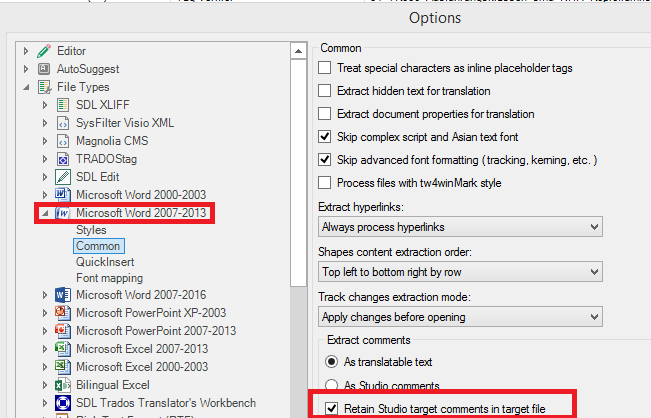Select the Microsoft Word 2000-2003 entry
This screenshot has height=418, width=651.
pos(141,195)
